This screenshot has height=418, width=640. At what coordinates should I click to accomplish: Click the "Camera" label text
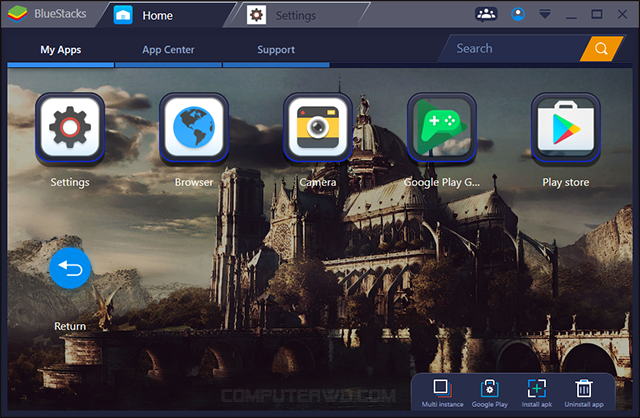pos(318,182)
